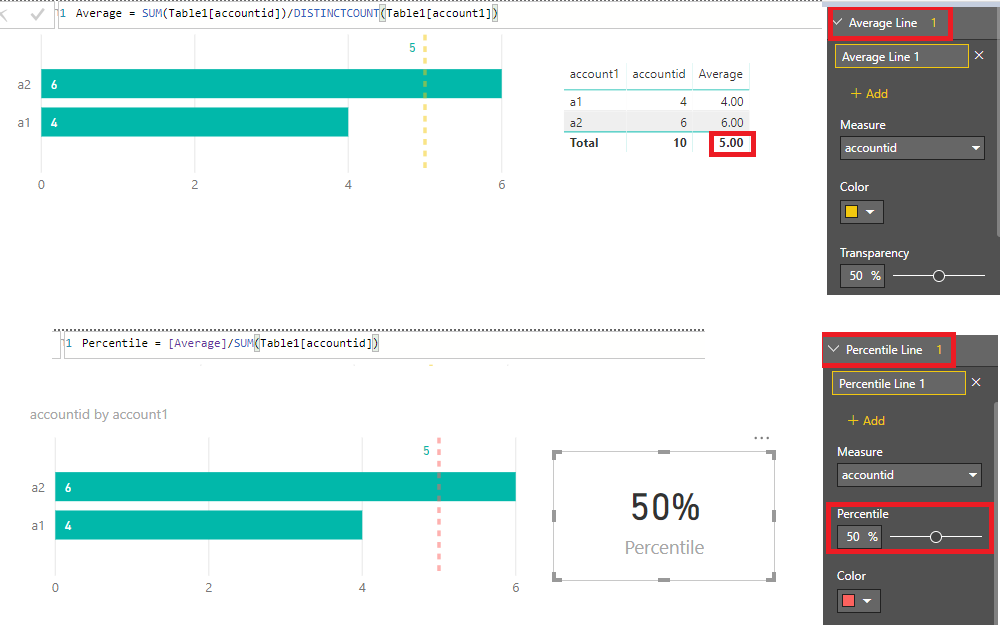The width and height of the screenshot is (1000, 627).
Task: Select the a2 row in the table
Action: tap(656, 122)
